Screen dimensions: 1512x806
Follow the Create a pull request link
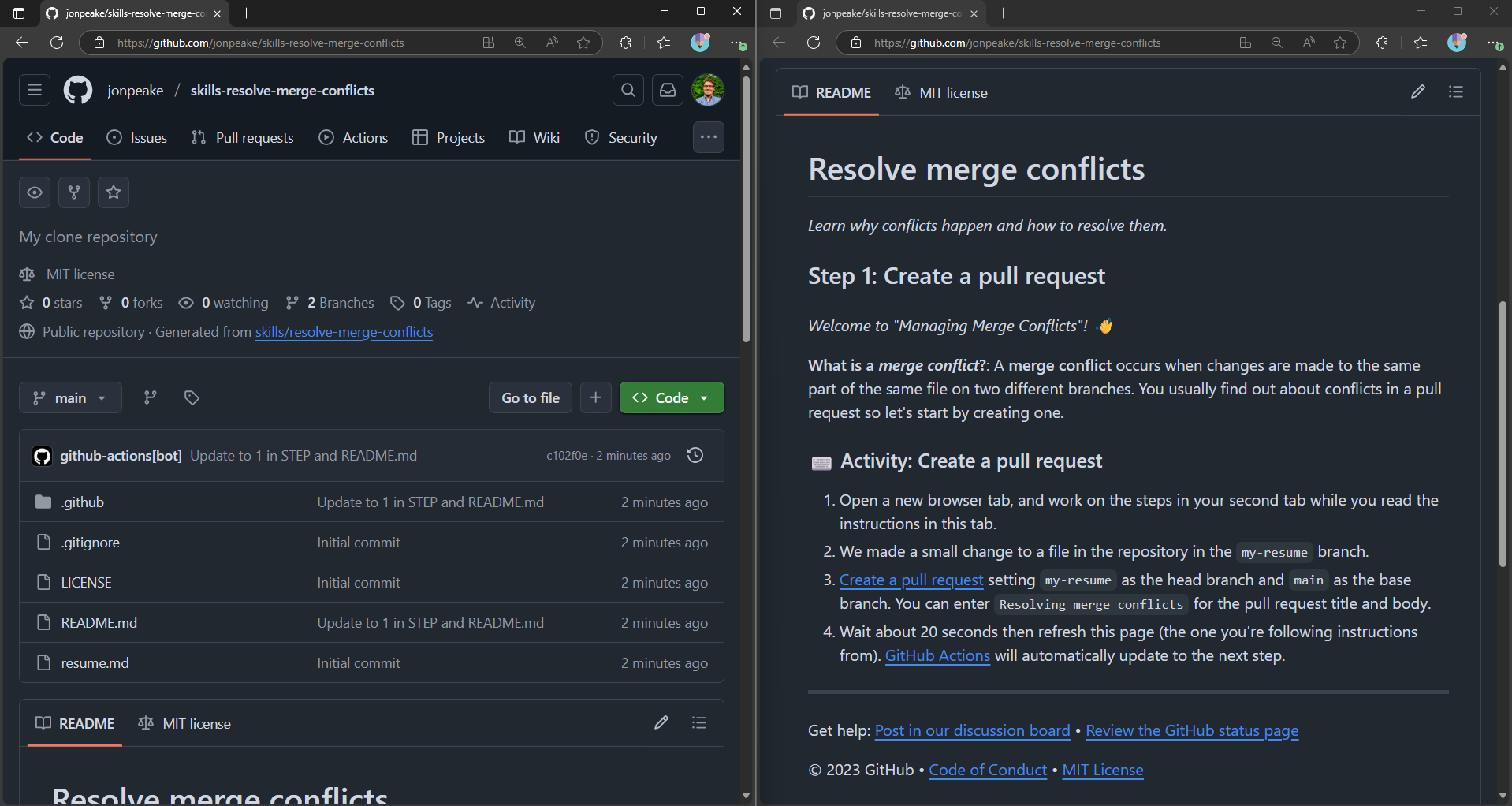911,580
